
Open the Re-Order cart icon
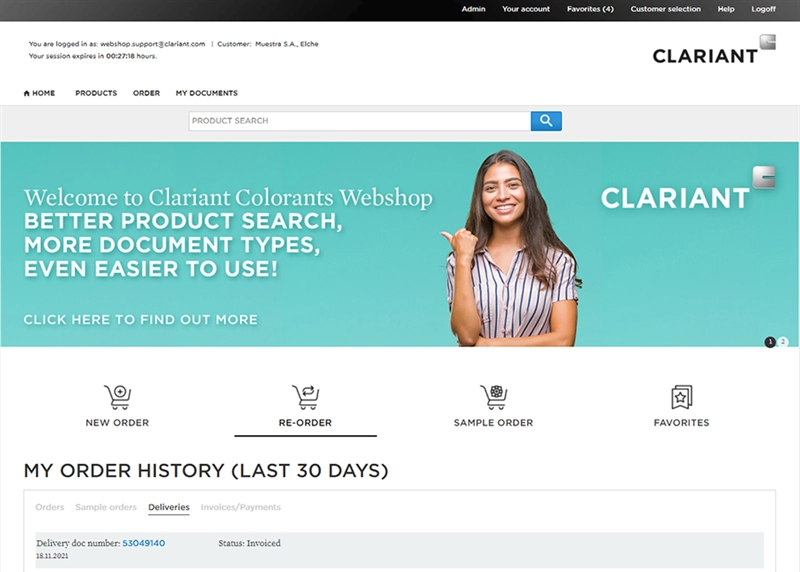[x=305, y=396]
